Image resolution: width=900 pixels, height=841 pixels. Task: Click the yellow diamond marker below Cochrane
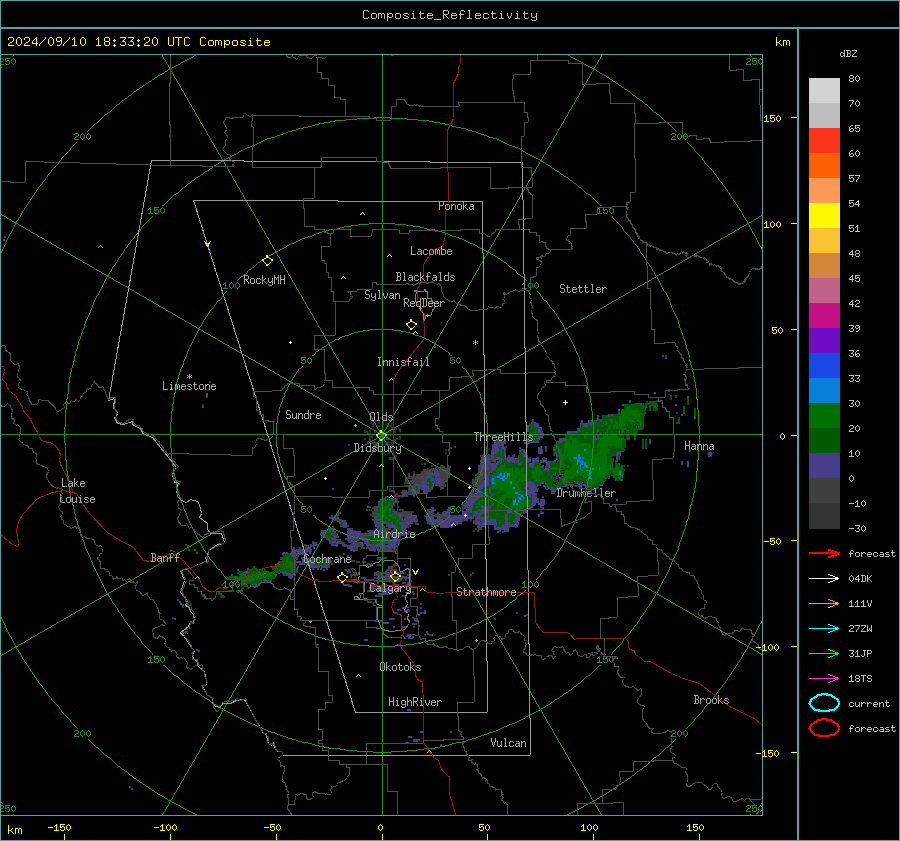(x=343, y=578)
